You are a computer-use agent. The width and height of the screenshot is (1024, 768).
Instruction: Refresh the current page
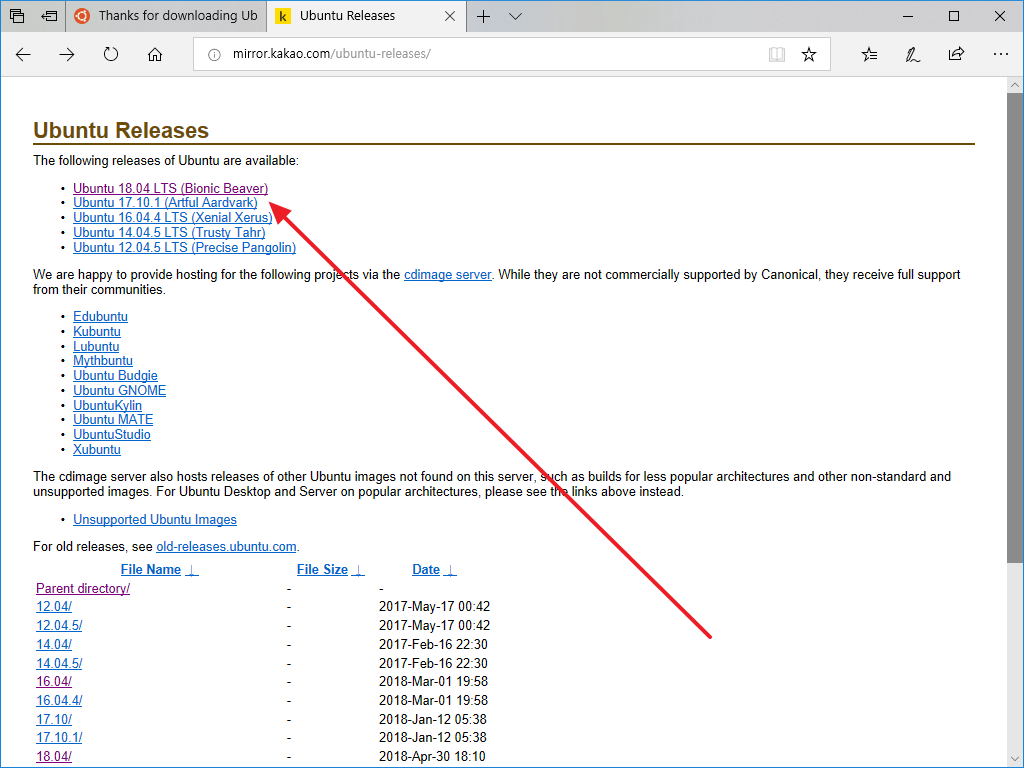pyautogui.click(x=111, y=54)
